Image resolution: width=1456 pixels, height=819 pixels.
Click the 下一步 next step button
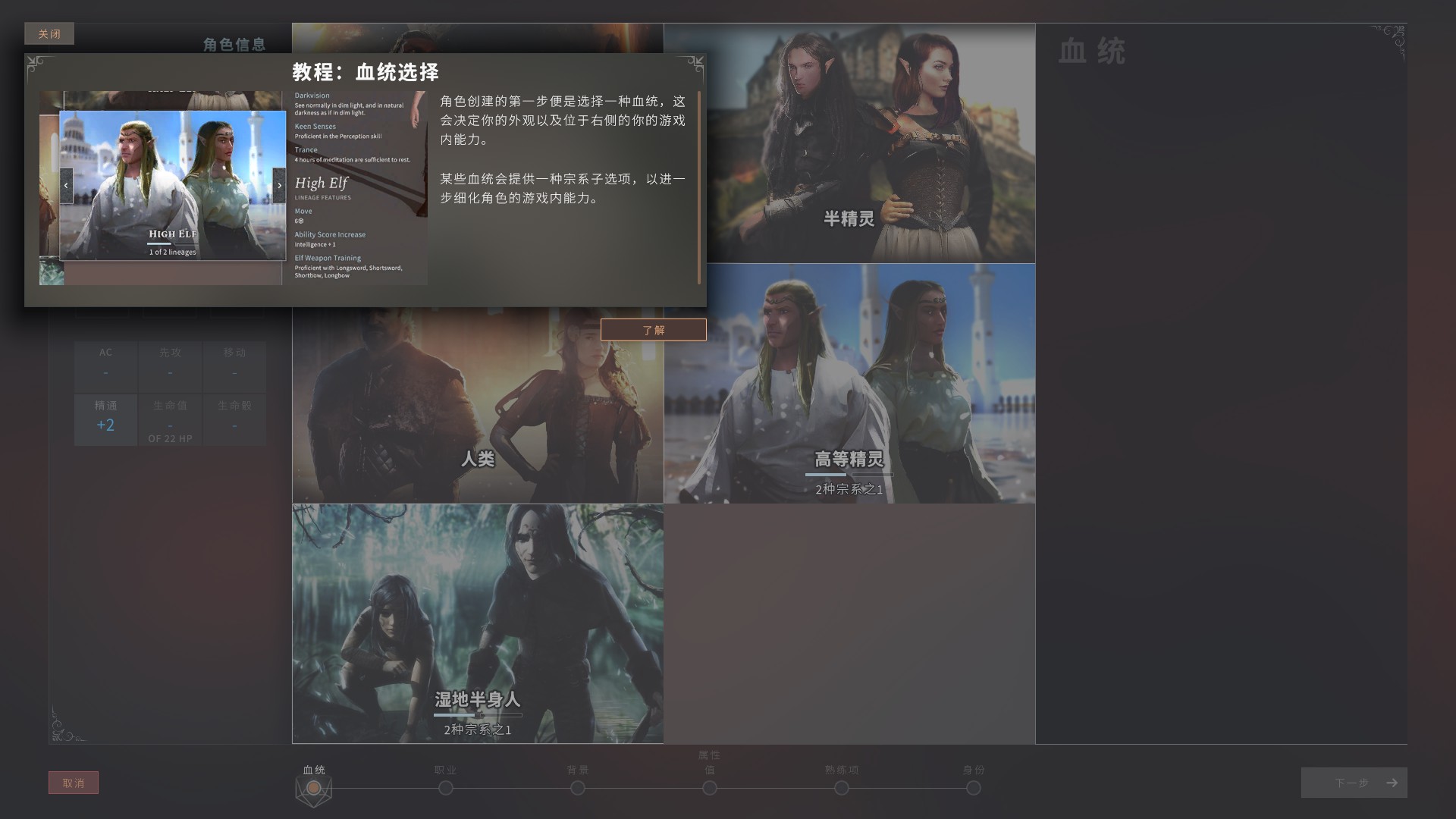(x=1354, y=783)
